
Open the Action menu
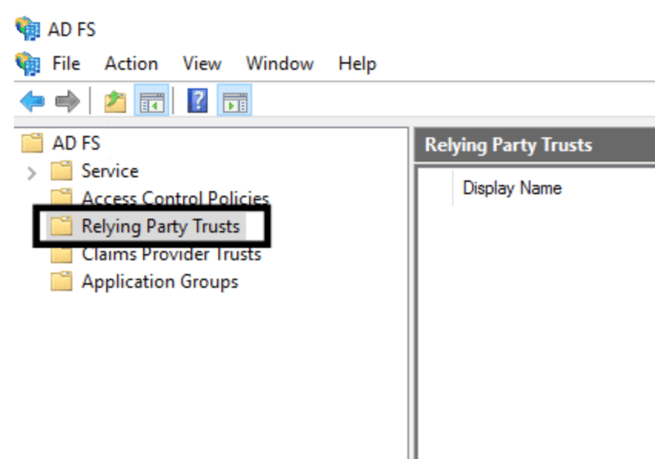tap(131, 64)
